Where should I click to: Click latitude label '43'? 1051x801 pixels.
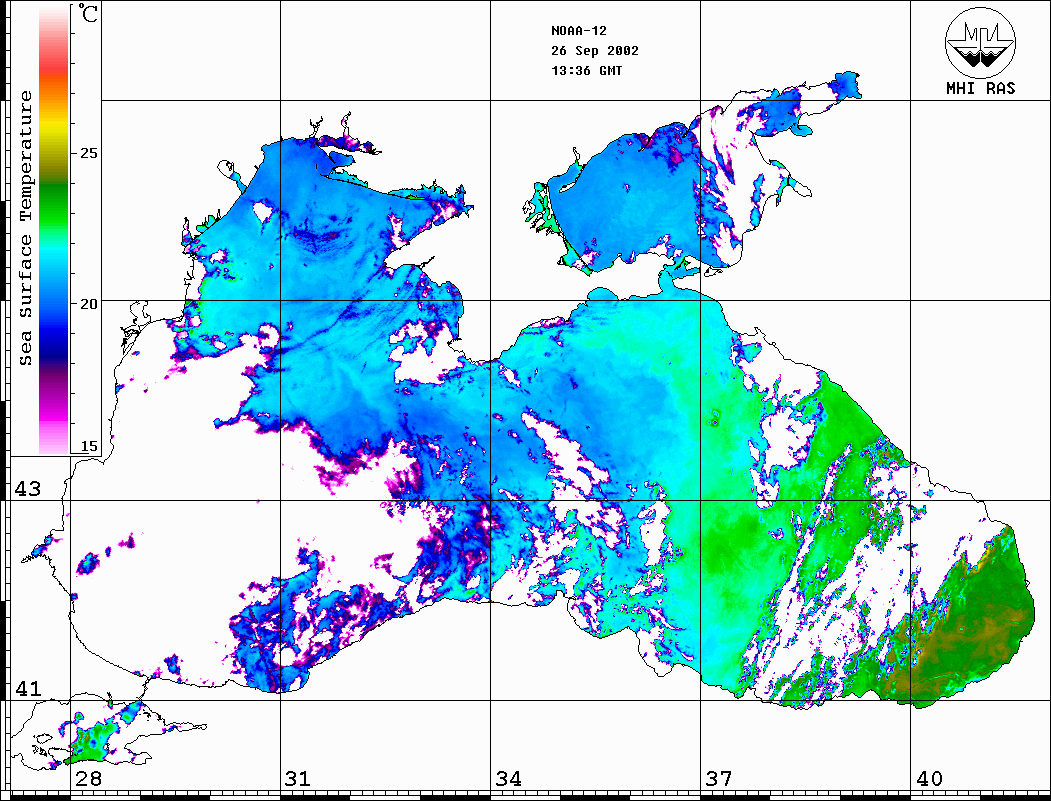click(28, 489)
